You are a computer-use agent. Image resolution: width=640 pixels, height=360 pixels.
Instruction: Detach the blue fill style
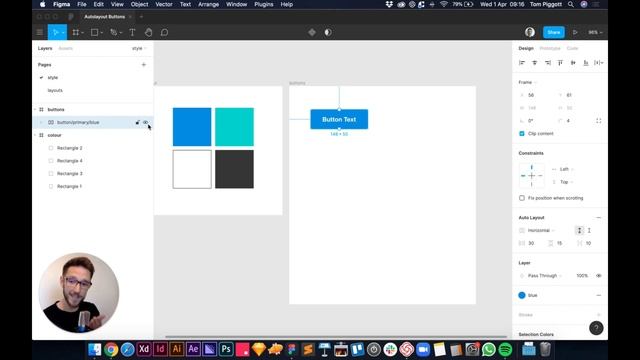pos(599,295)
